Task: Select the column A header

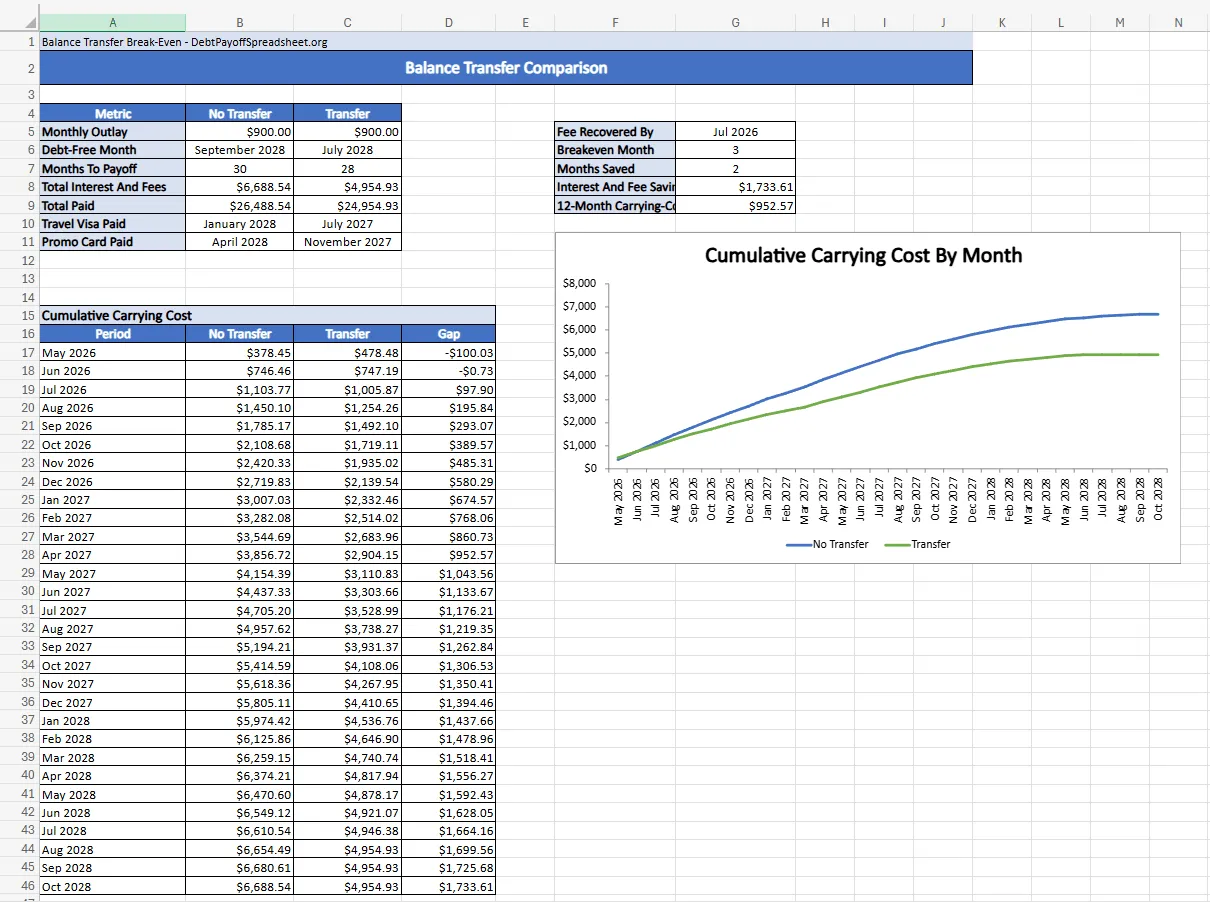Action: click(112, 22)
